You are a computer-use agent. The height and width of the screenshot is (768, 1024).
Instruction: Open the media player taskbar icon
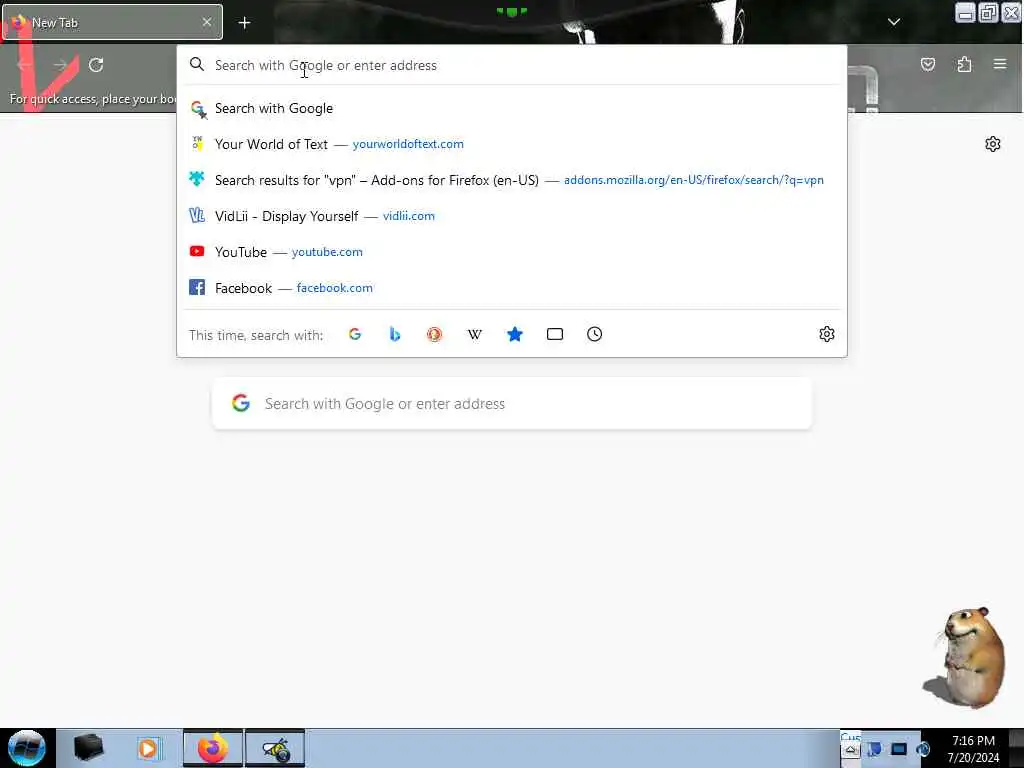[x=148, y=748]
